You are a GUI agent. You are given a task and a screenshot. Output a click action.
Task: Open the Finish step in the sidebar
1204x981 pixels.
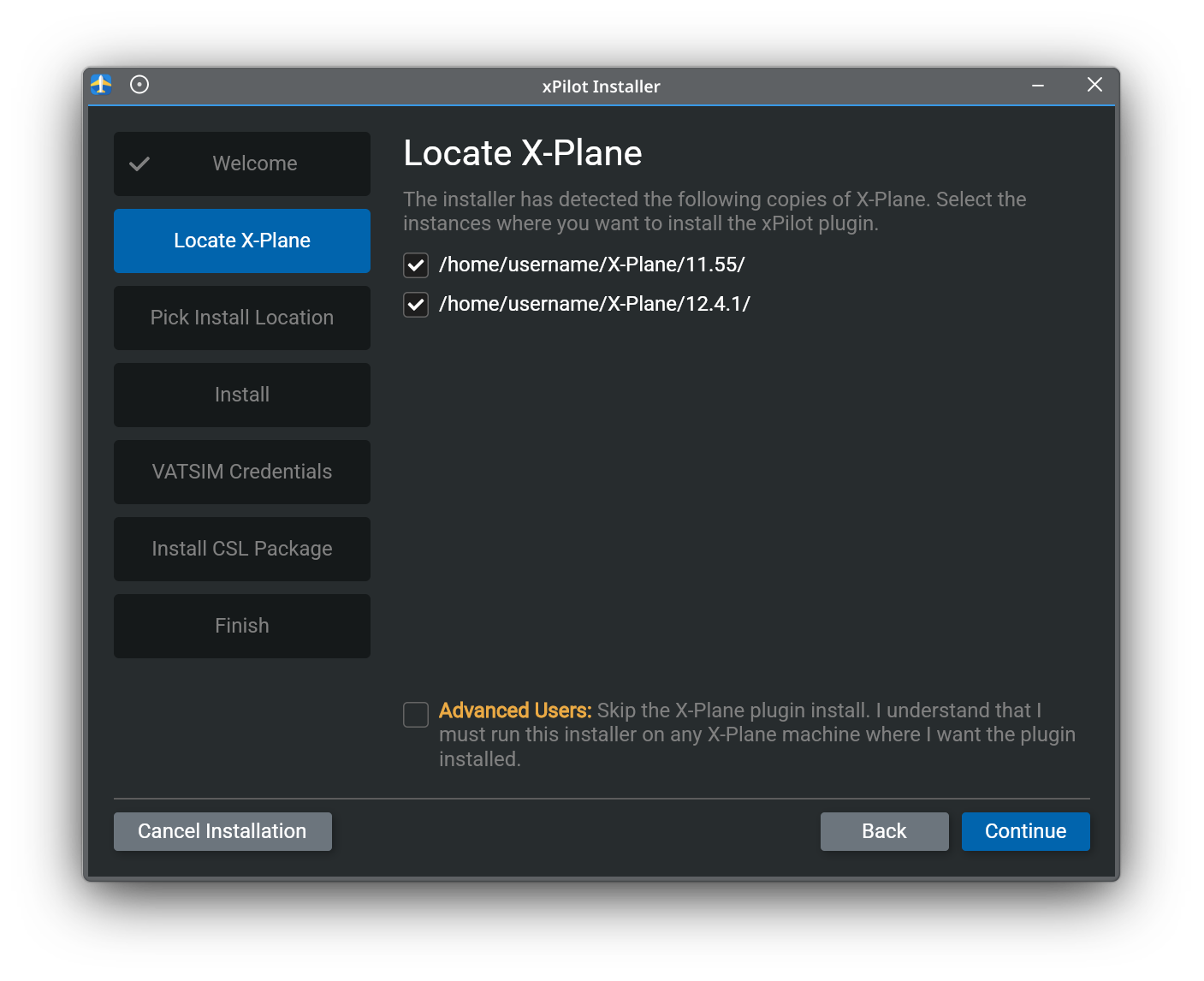click(x=242, y=626)
